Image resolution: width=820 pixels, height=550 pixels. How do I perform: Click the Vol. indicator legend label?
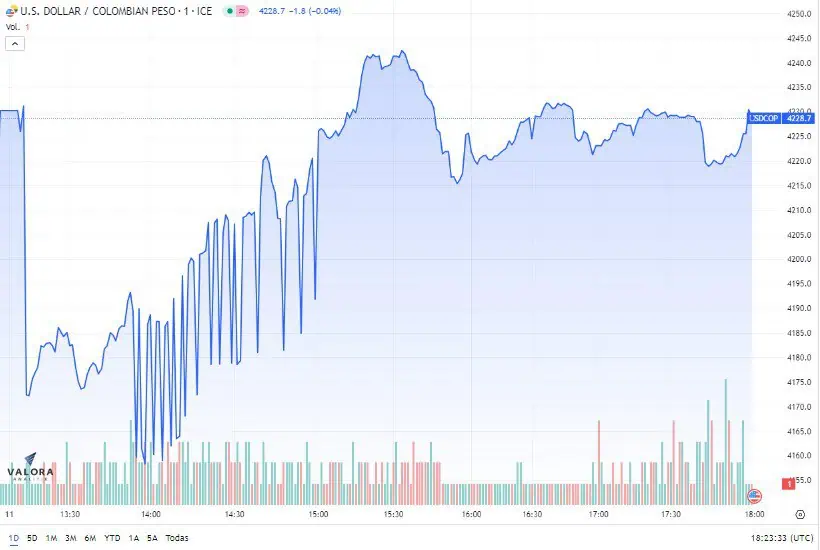(x=13, y=27)
